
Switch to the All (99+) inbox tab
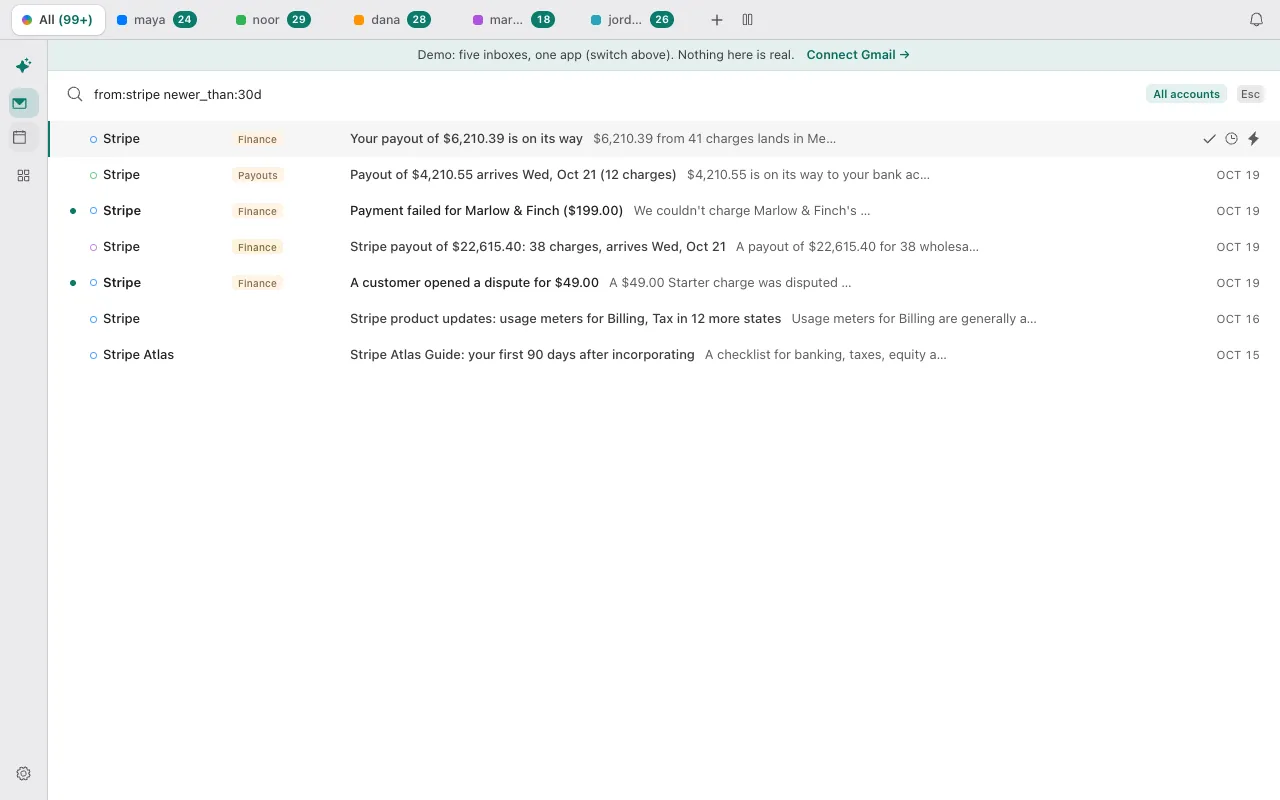pyautogui.click(x=57, y=20)
